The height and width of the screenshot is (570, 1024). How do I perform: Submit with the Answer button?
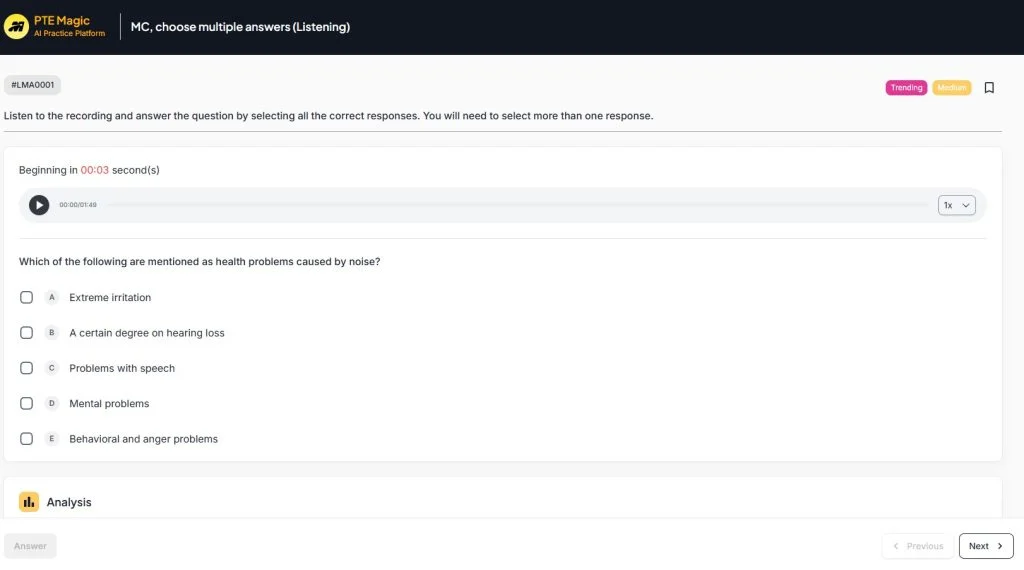(x=30, y=546)
